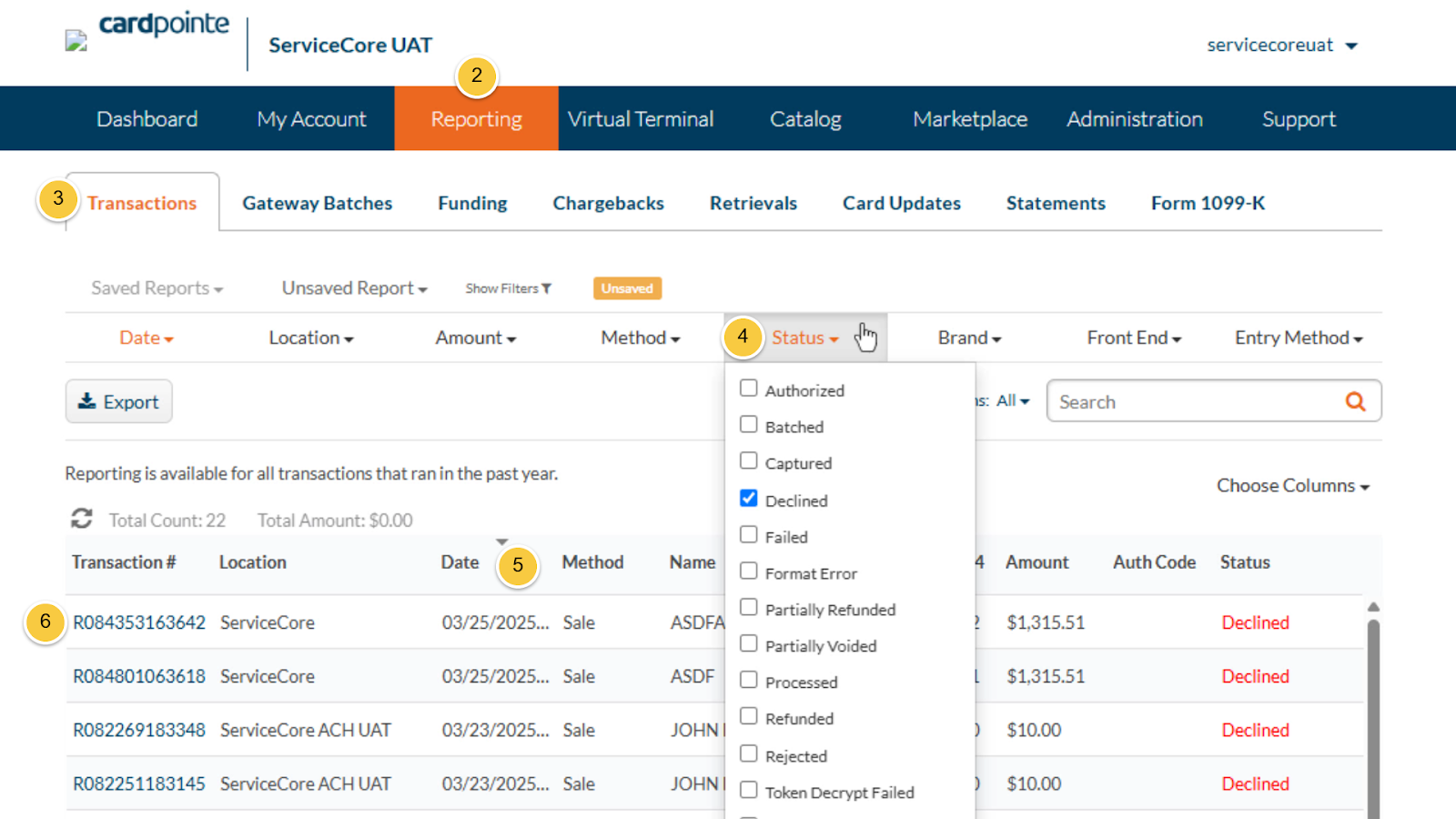The height and width of the screenshot is (819, 1456).
Task: Open Virtual Terminal menu item
Action: point(641,119)
